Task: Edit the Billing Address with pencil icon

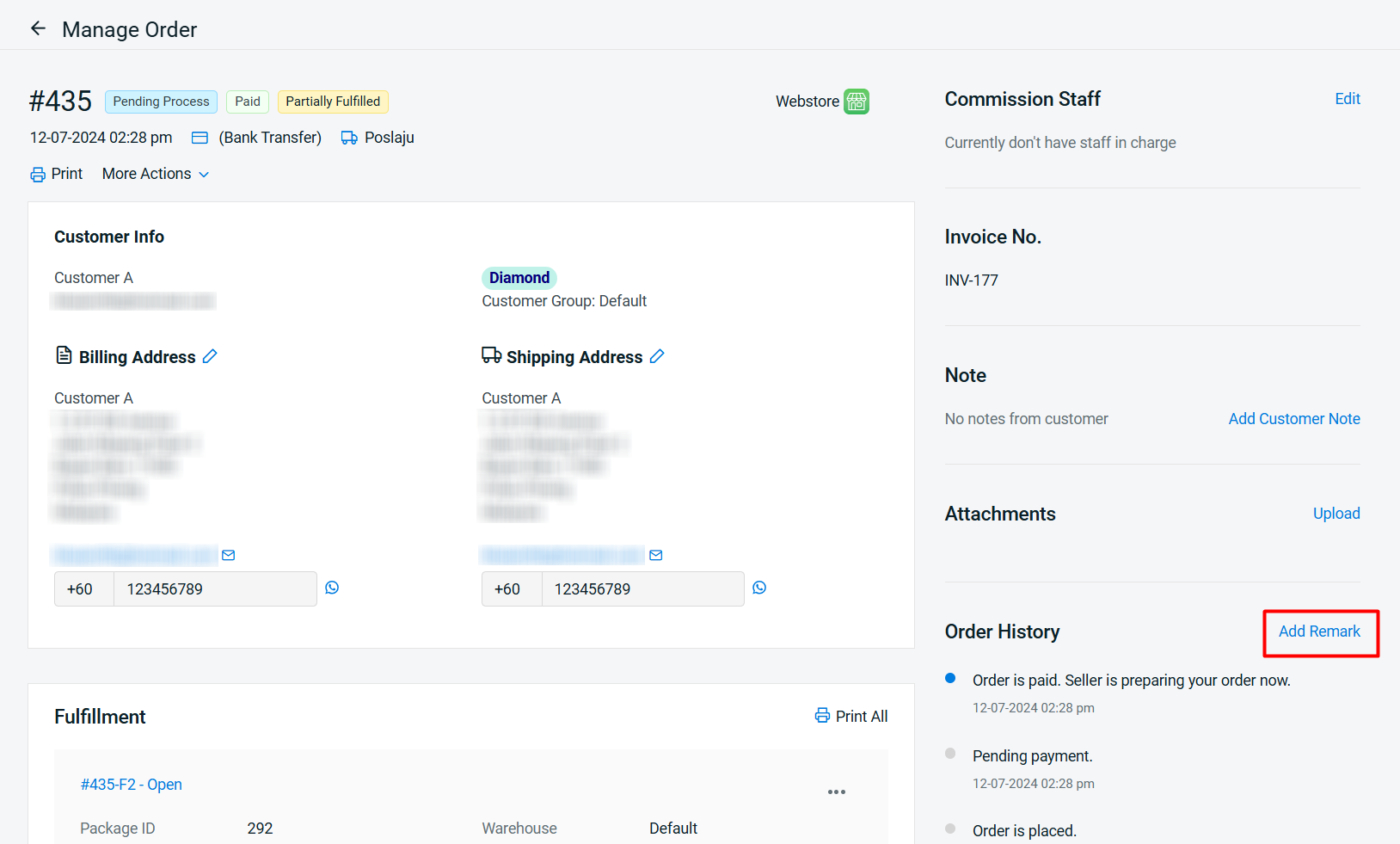Action: 210,356
